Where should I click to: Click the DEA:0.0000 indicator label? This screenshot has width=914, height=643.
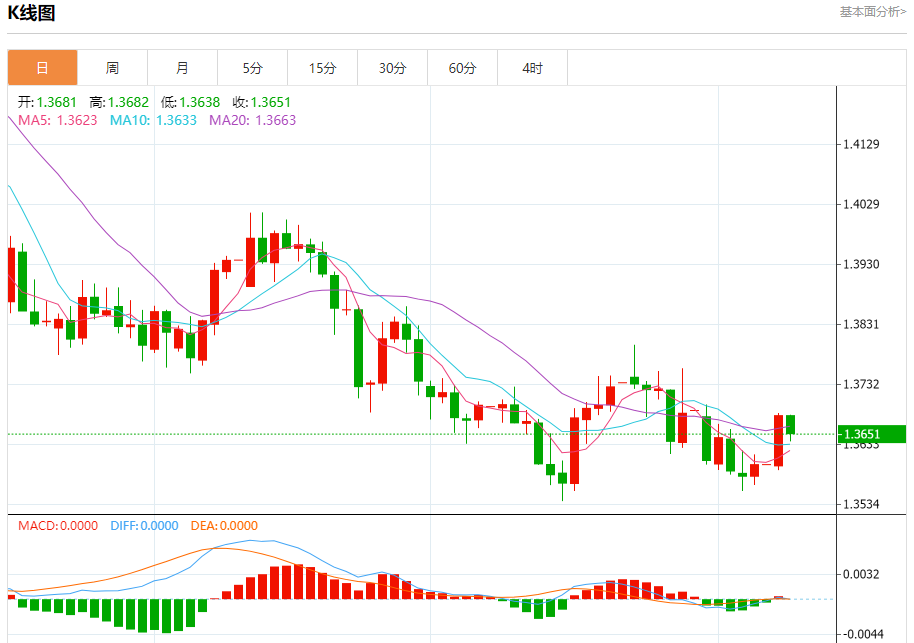tap(224, 526)
